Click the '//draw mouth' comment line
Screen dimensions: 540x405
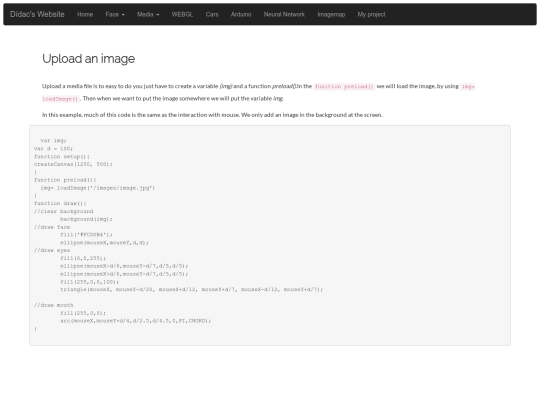(54, 305)
